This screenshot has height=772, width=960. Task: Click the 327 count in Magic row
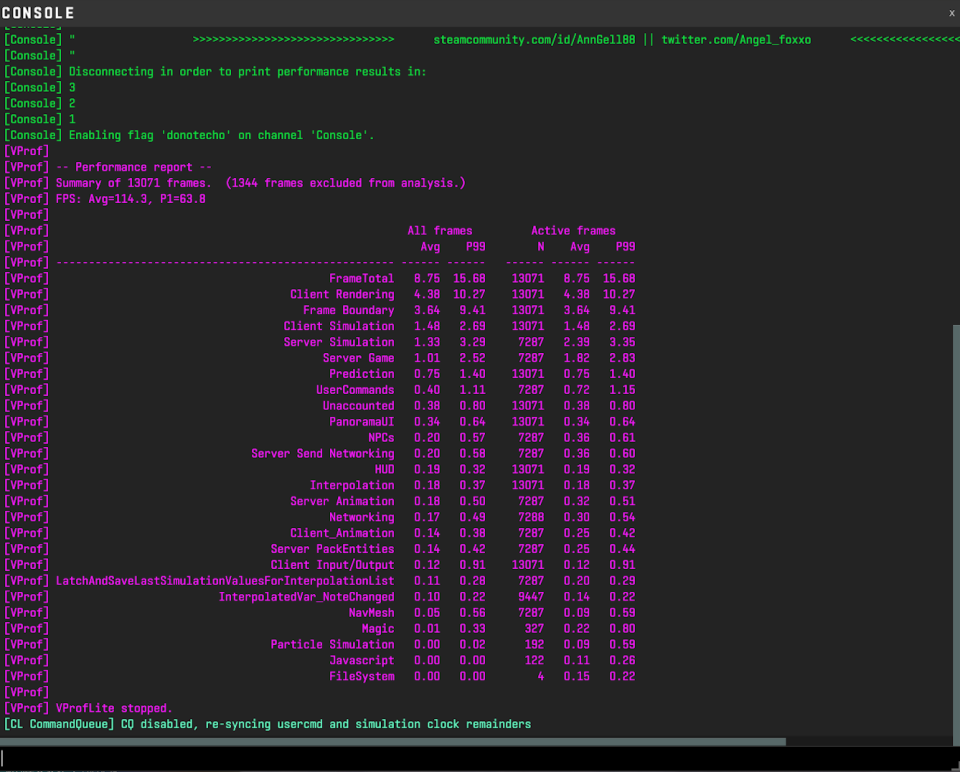point(534,629)
